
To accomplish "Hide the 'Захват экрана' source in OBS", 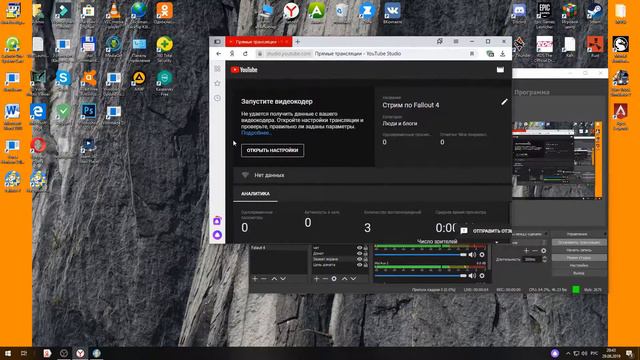I will [x=360, y=259].
